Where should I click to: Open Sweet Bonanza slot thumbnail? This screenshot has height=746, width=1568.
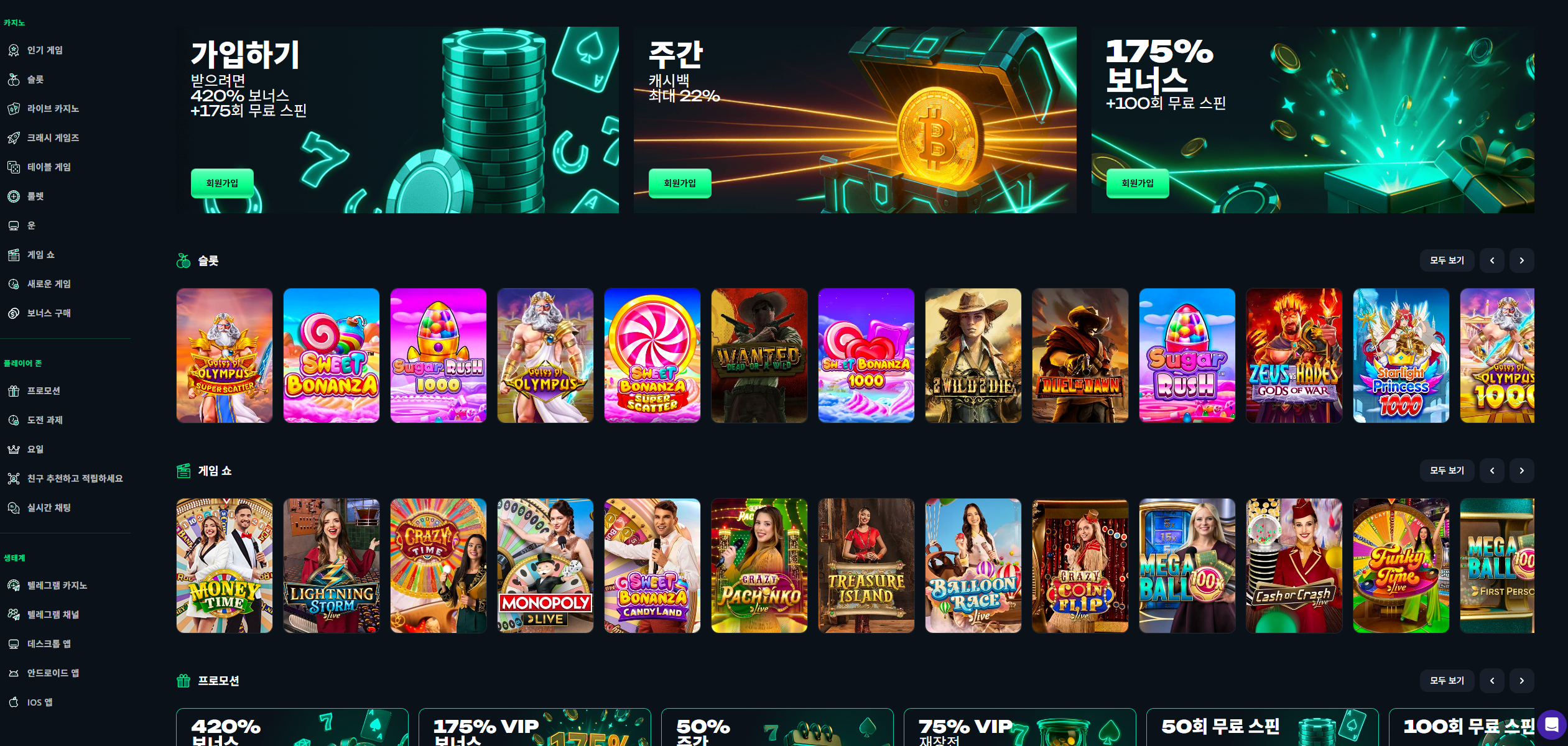tap(332, 356)
